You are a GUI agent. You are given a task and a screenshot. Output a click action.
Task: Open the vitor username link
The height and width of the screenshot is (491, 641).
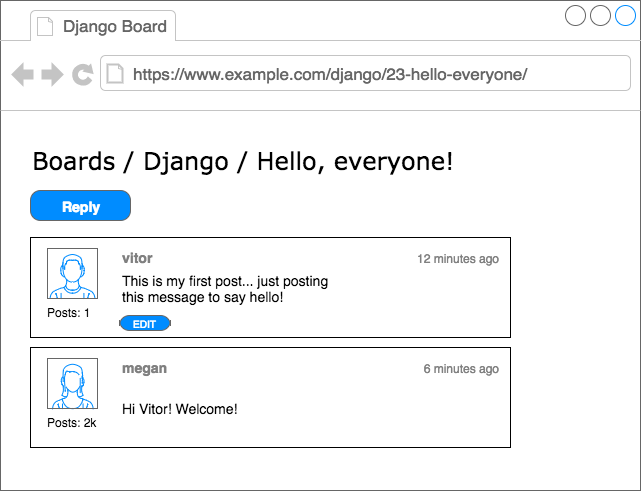point(137,259)
